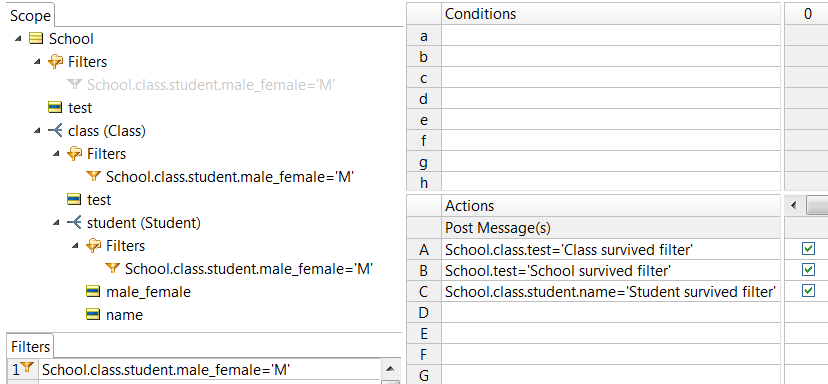Select the male_female attribute label
828x384 pixels.
point(148,292)
